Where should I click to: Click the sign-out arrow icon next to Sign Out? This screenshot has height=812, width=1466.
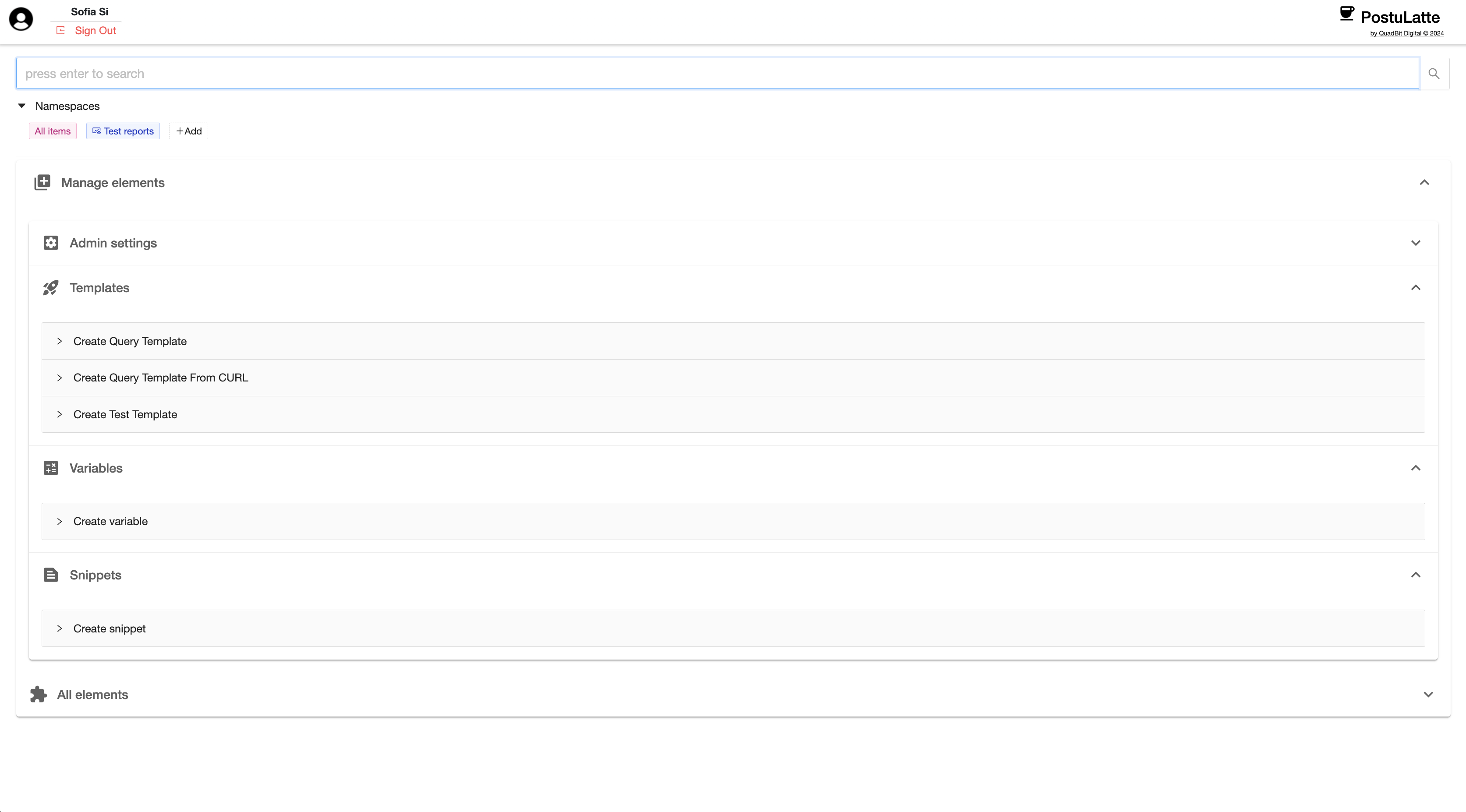point(60,30)
